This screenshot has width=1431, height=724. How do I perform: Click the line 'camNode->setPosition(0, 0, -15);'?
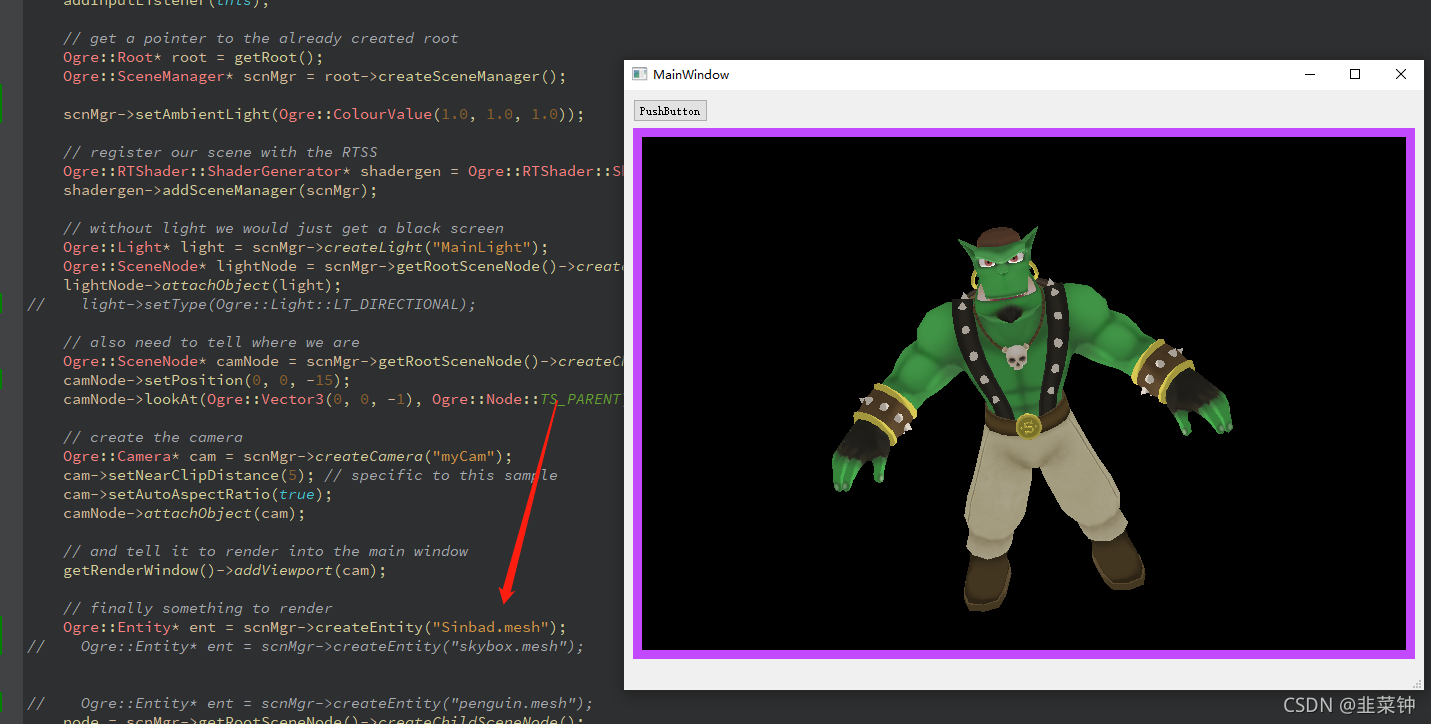click(207, 380)
